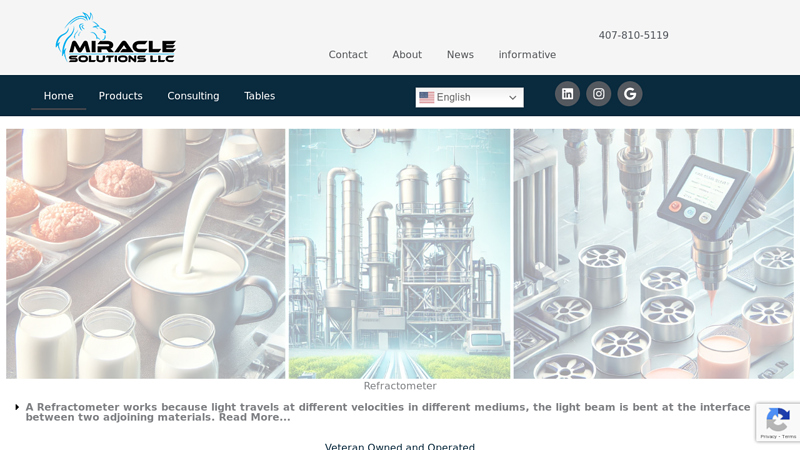The image size is (800, 450).
Task: Click the US flag language icon
Action: [427, 98]
